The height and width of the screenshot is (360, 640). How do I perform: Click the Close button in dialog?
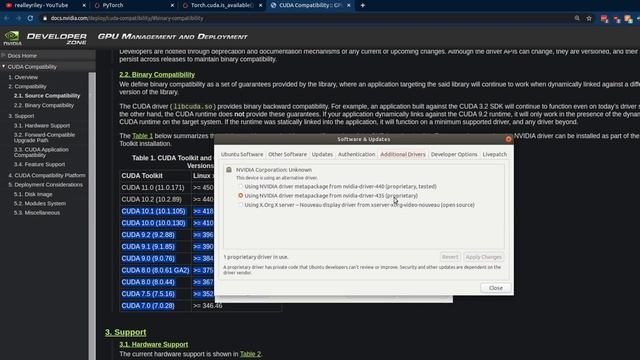tap(496, 288)
